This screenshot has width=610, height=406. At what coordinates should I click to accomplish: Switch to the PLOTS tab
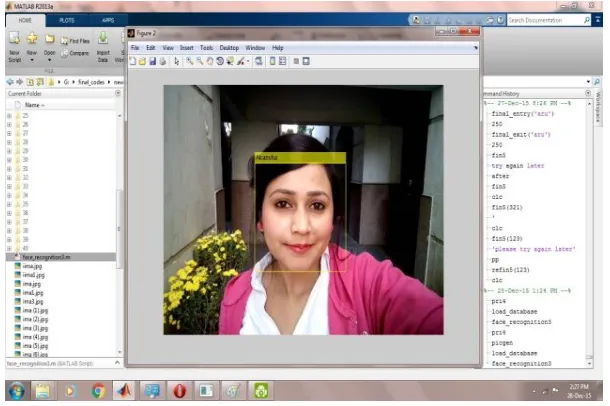tap(67, 20)
